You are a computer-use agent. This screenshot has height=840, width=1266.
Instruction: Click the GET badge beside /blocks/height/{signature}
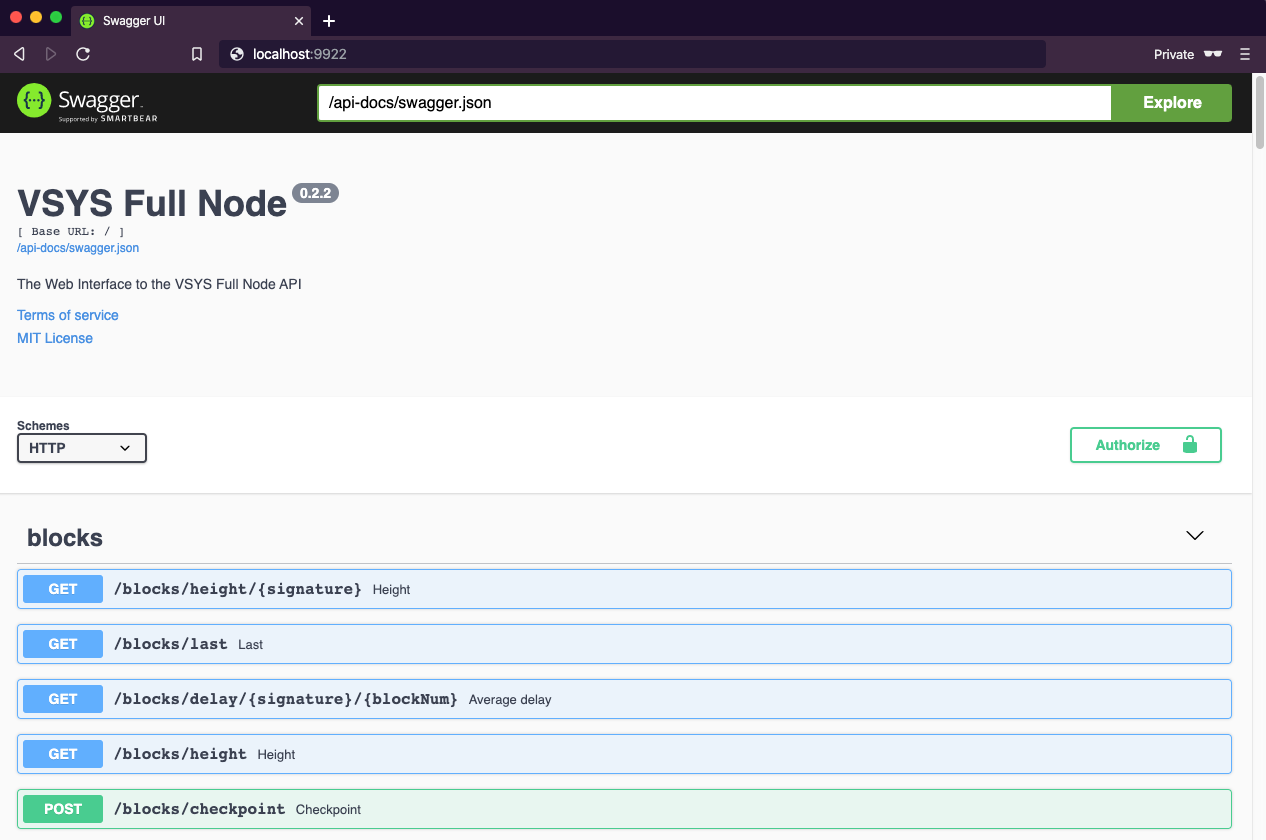point(62,588)
